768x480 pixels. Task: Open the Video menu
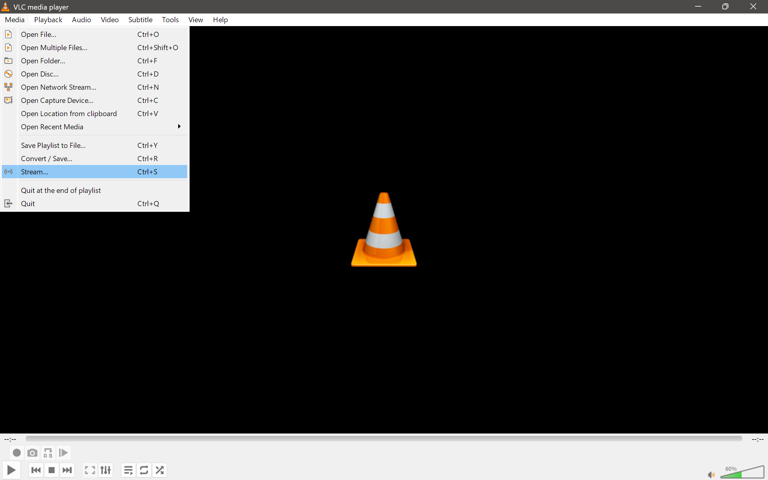pyautogui.click(x=110, y=20)
